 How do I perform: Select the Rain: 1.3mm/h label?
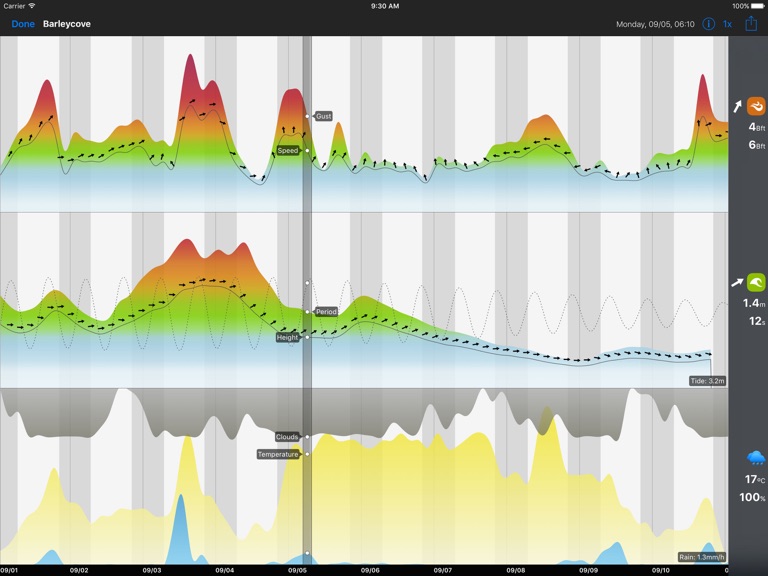[x=701, y=556]
